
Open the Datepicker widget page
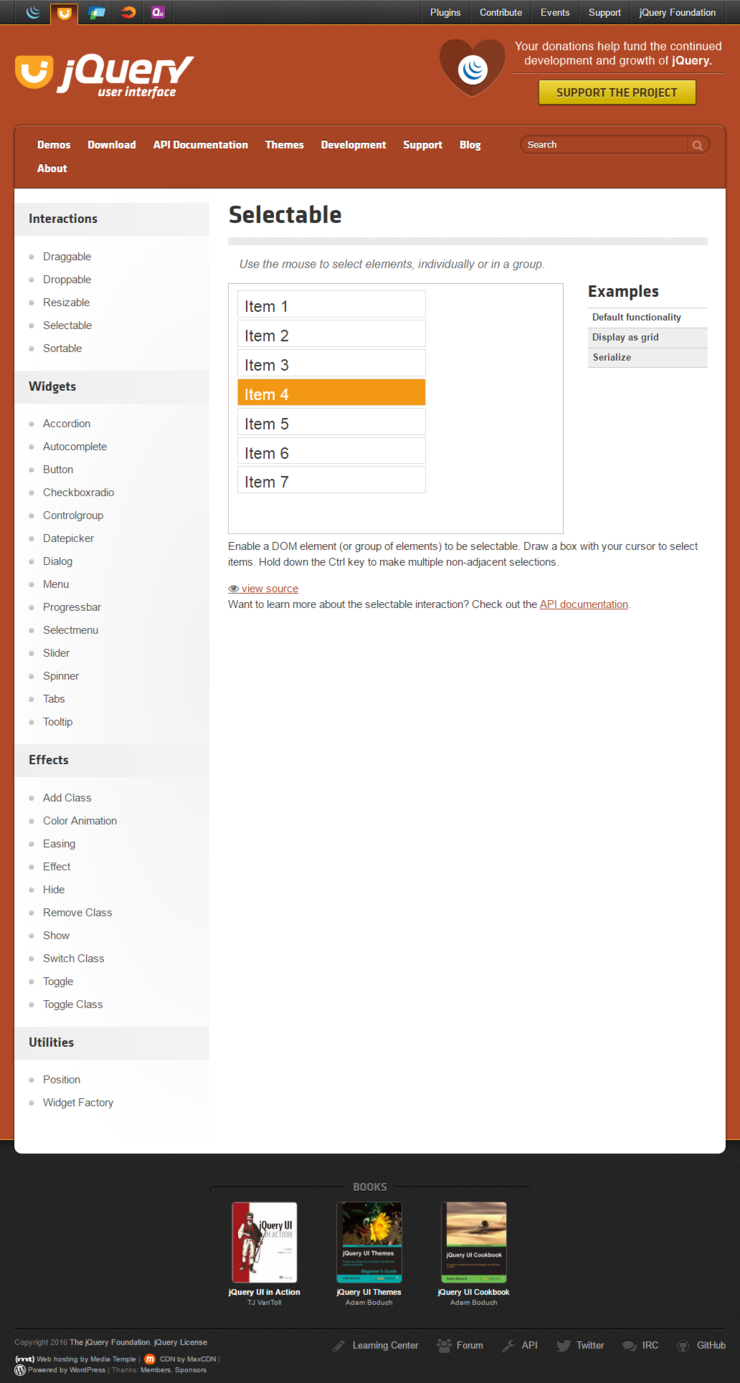pyautogui.click(x=68, y=538)
